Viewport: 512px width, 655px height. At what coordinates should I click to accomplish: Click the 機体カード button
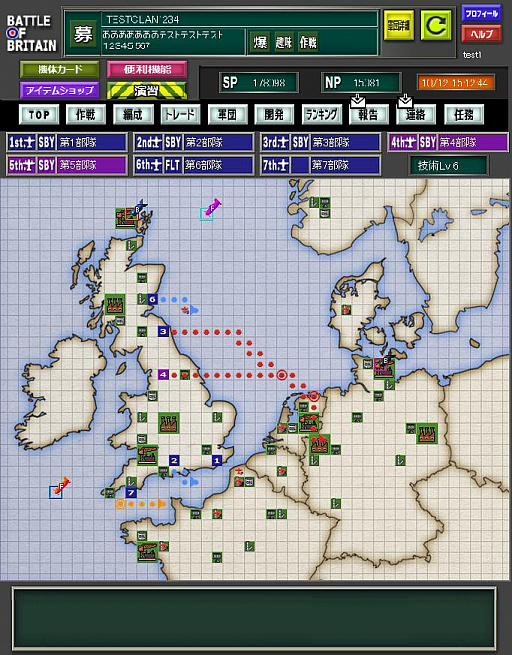pos(60,70)
